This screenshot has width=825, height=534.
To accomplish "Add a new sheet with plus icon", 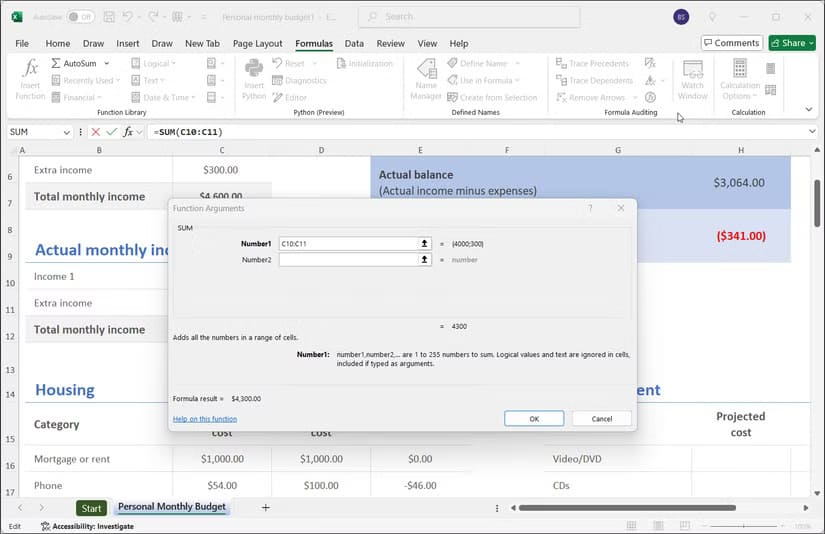I will pyautogui.click(x=266, y=508).
